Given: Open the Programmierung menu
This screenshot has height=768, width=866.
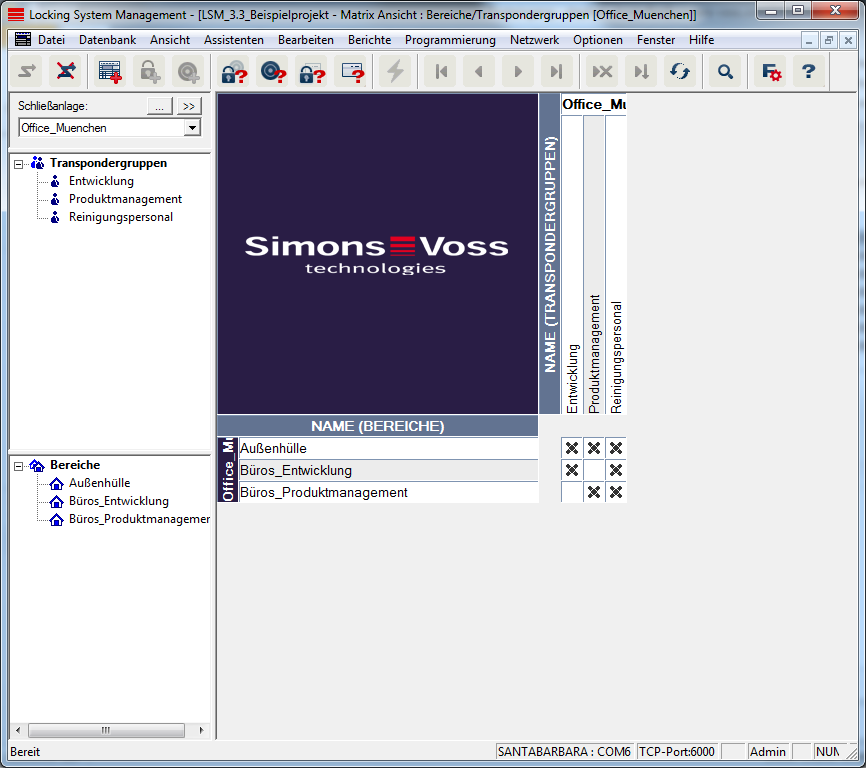Looking at the screenshot, I should (450, 40).
